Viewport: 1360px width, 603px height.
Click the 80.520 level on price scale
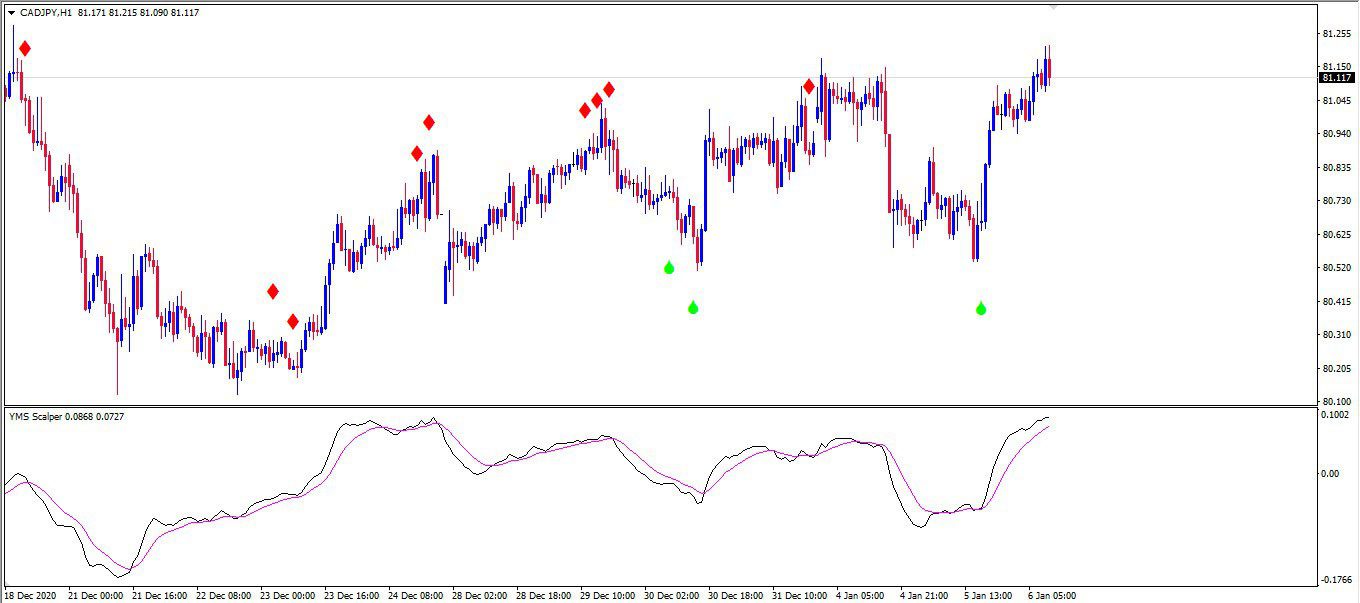[1336, 268]
